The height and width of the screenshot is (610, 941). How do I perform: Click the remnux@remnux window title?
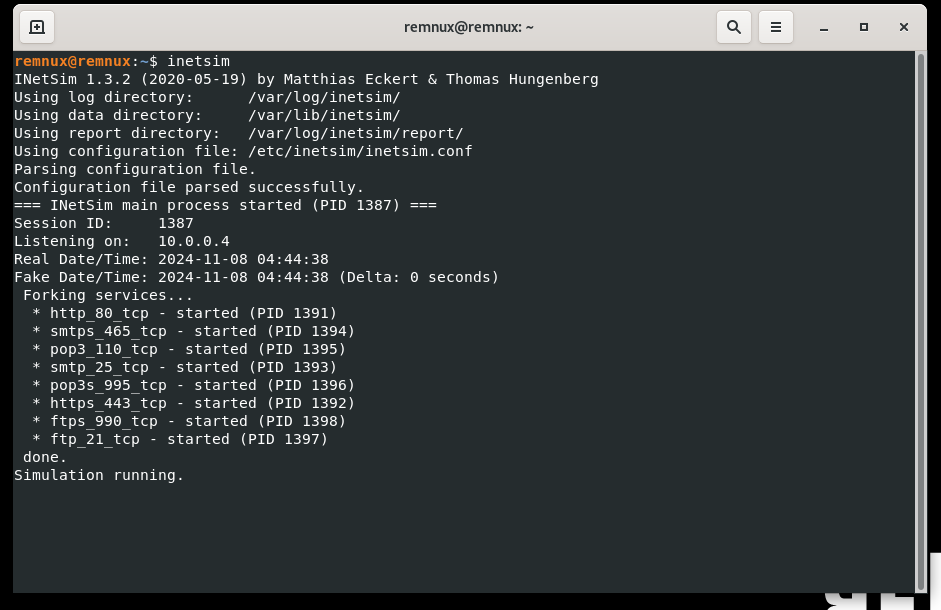point(468,27)
